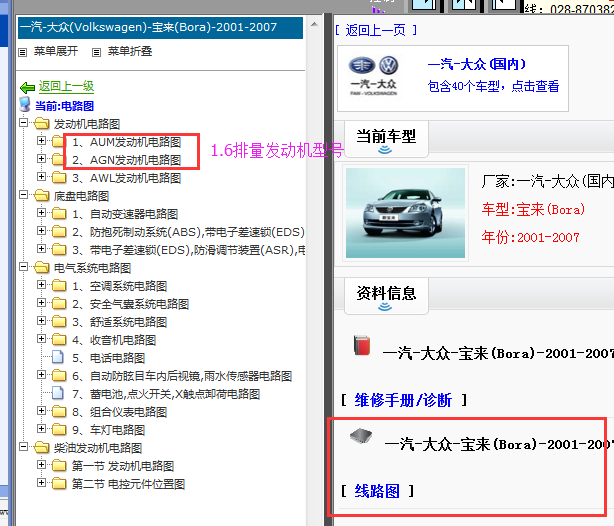Click the 返回上一级 link

[x=66, y=86]
